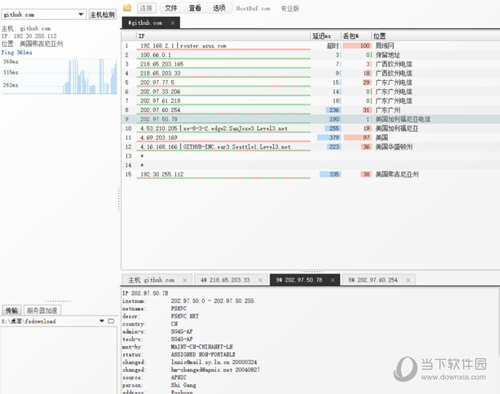Select hop 1 row 192.168.2.1 router.asus.com
The height and width of the screenshot is (394, 500).
(310, 46)
